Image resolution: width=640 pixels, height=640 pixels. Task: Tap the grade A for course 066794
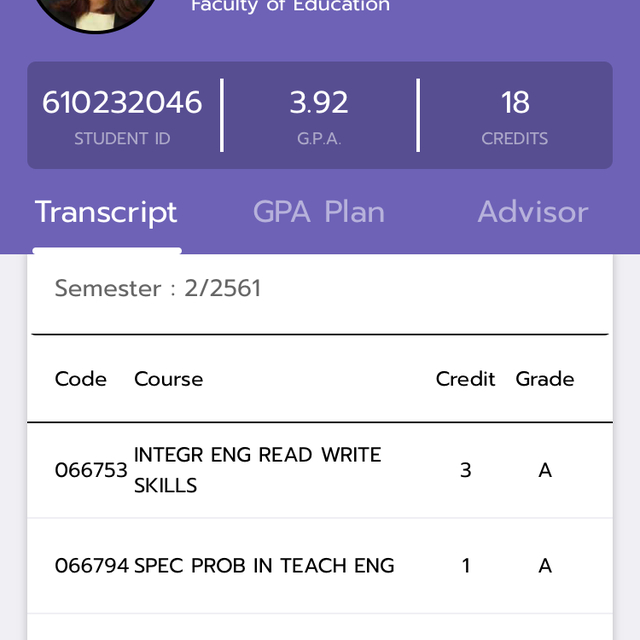click(x=545, y=565)
